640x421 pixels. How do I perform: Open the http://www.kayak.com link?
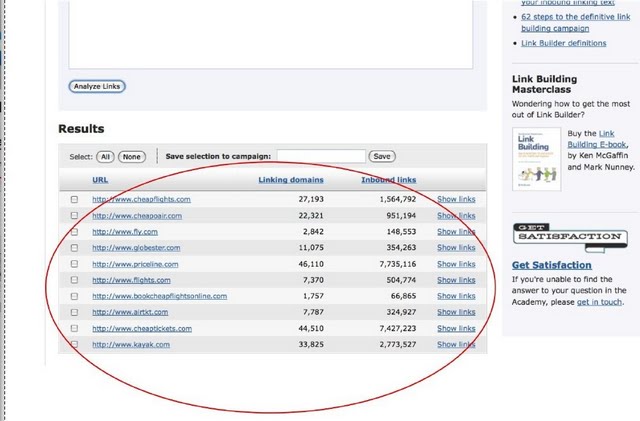tap(131, 344)
